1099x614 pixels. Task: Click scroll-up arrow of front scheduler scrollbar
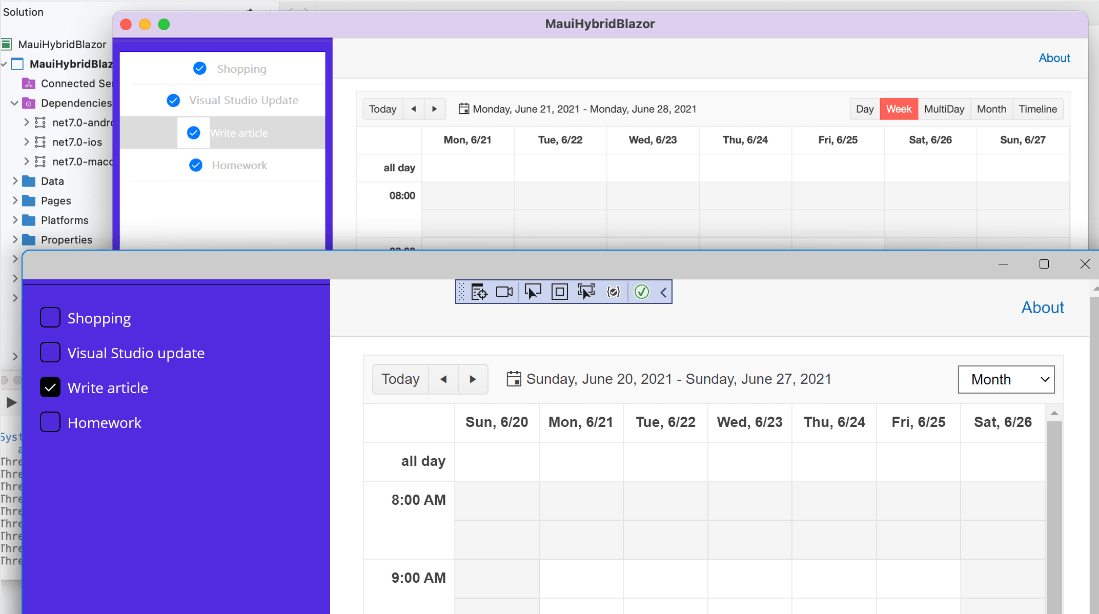coord(1054,413)
